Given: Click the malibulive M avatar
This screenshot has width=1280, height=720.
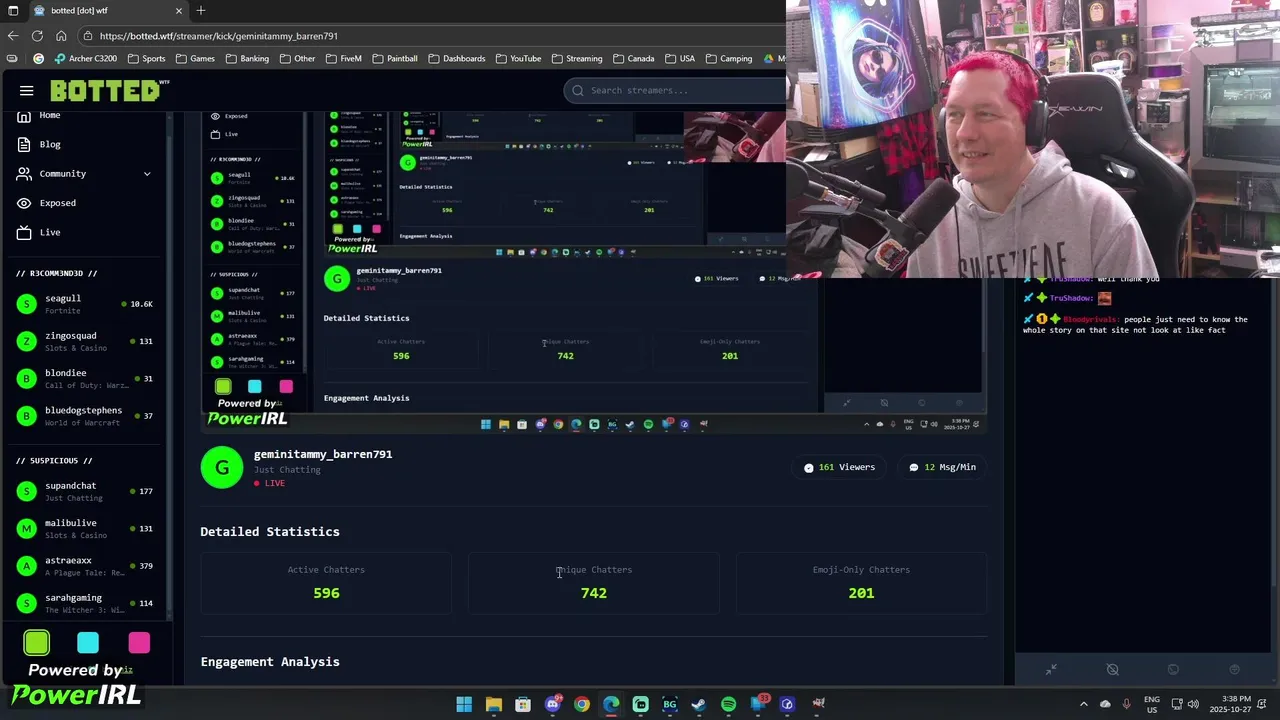Looking at the screenshot, I should point(27,528).
